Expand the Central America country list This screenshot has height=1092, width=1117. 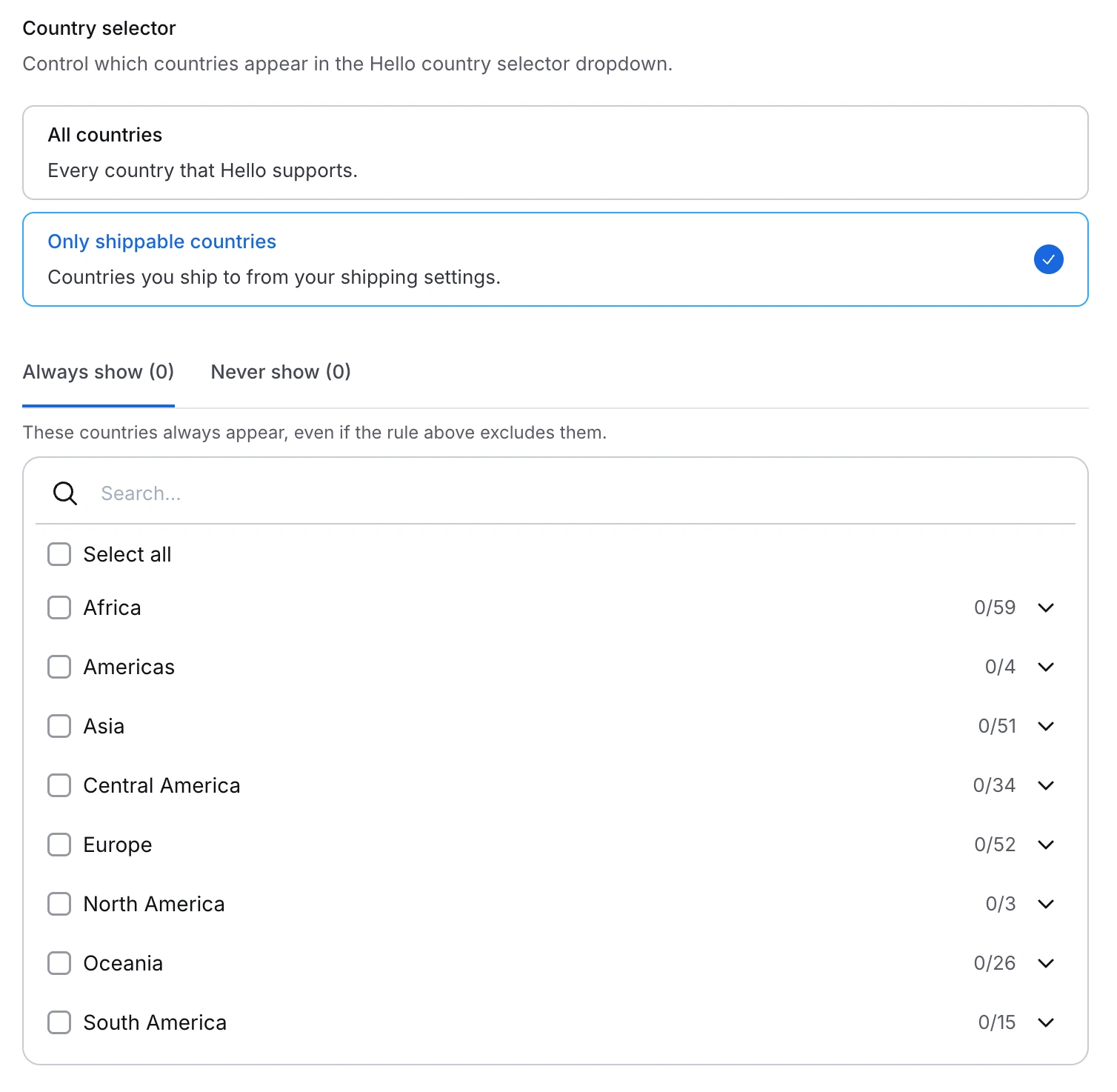(x=1046, y=785)
